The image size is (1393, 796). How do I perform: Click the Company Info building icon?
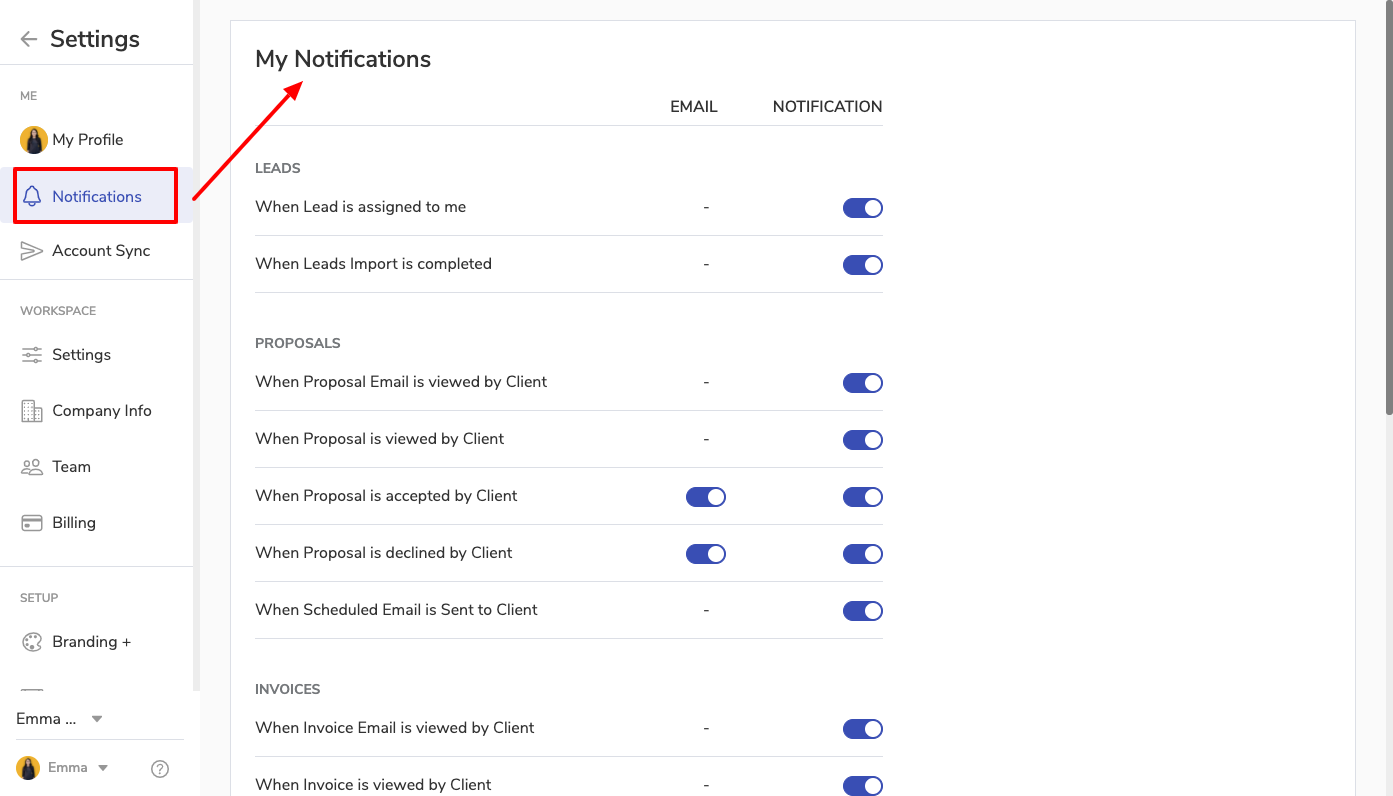[x=32, y=411]
